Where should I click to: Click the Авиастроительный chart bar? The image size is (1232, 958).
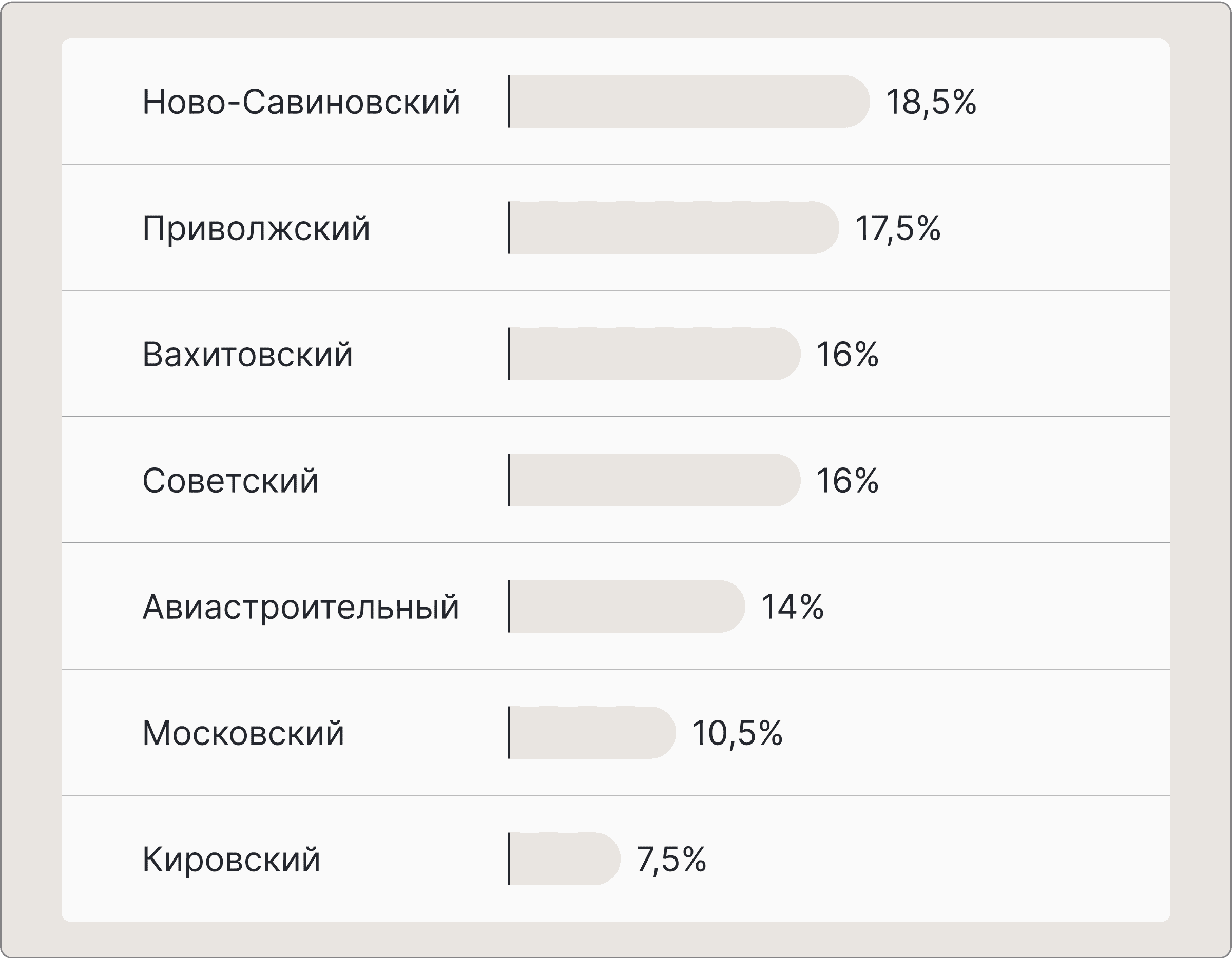pyautogui.click(x=627, y=607)
